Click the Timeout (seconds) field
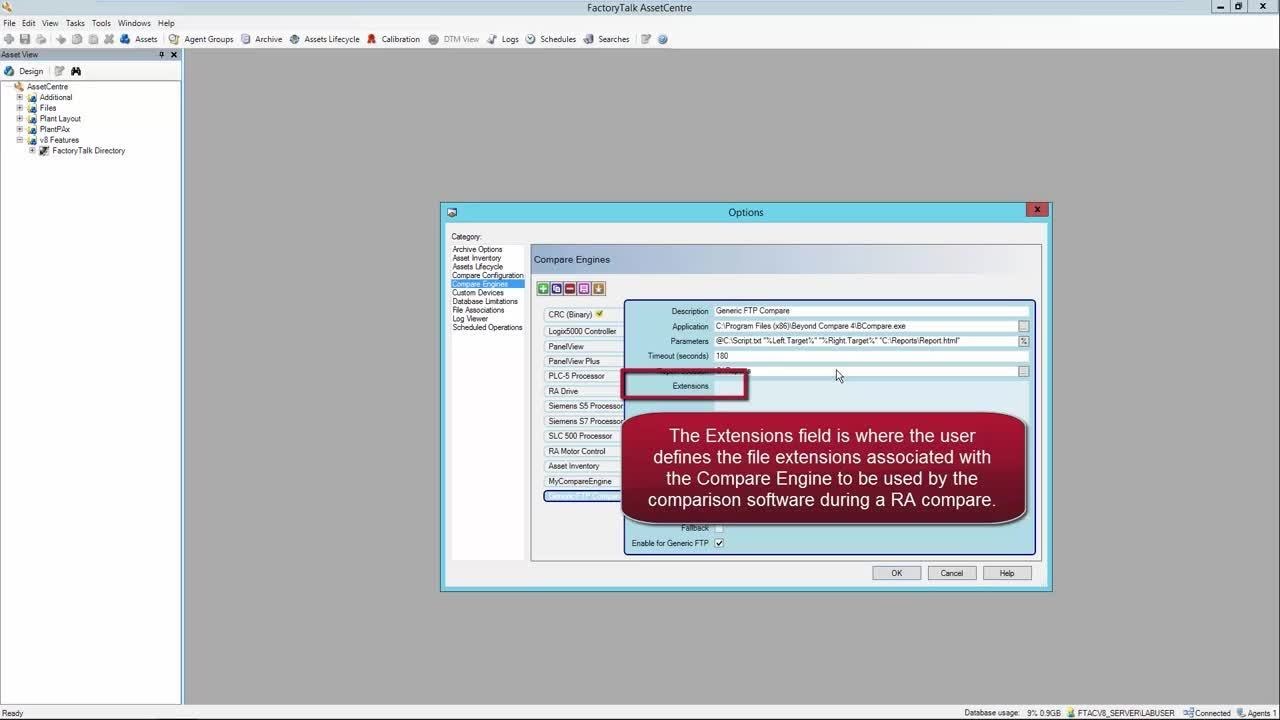This screenshot has height=720, width=1280. pyautogui.click(x=871, y=356)
